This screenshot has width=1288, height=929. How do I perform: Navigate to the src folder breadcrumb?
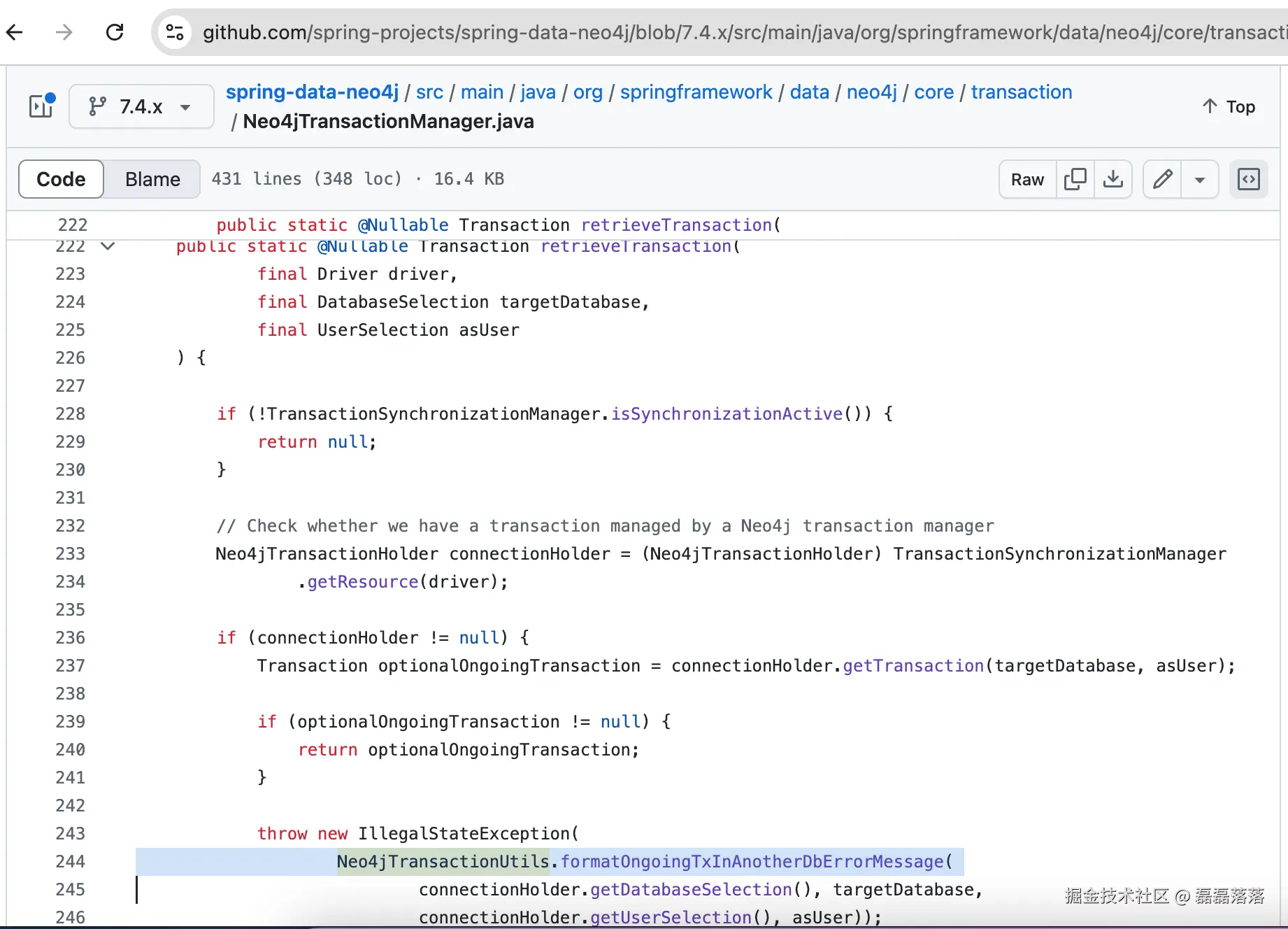tap(429, 92)
